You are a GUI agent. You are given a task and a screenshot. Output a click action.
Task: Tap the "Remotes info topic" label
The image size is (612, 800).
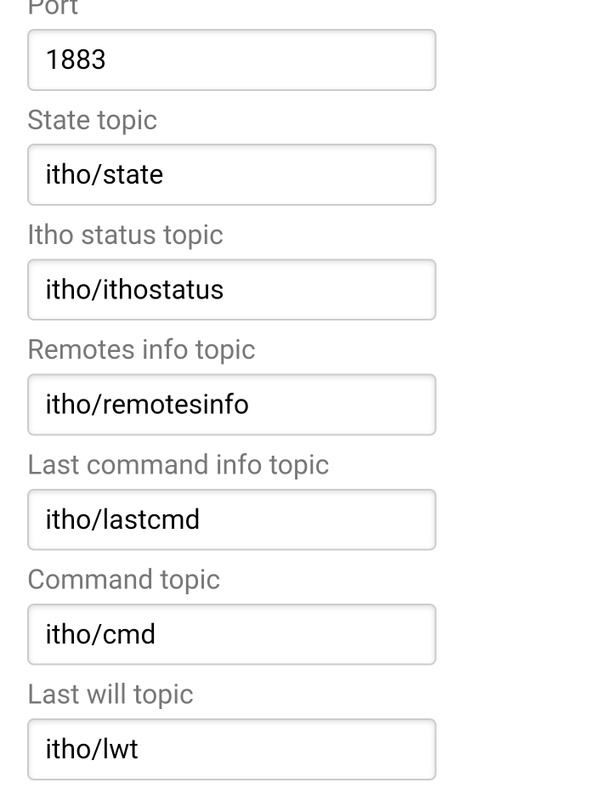pos(141,350)
